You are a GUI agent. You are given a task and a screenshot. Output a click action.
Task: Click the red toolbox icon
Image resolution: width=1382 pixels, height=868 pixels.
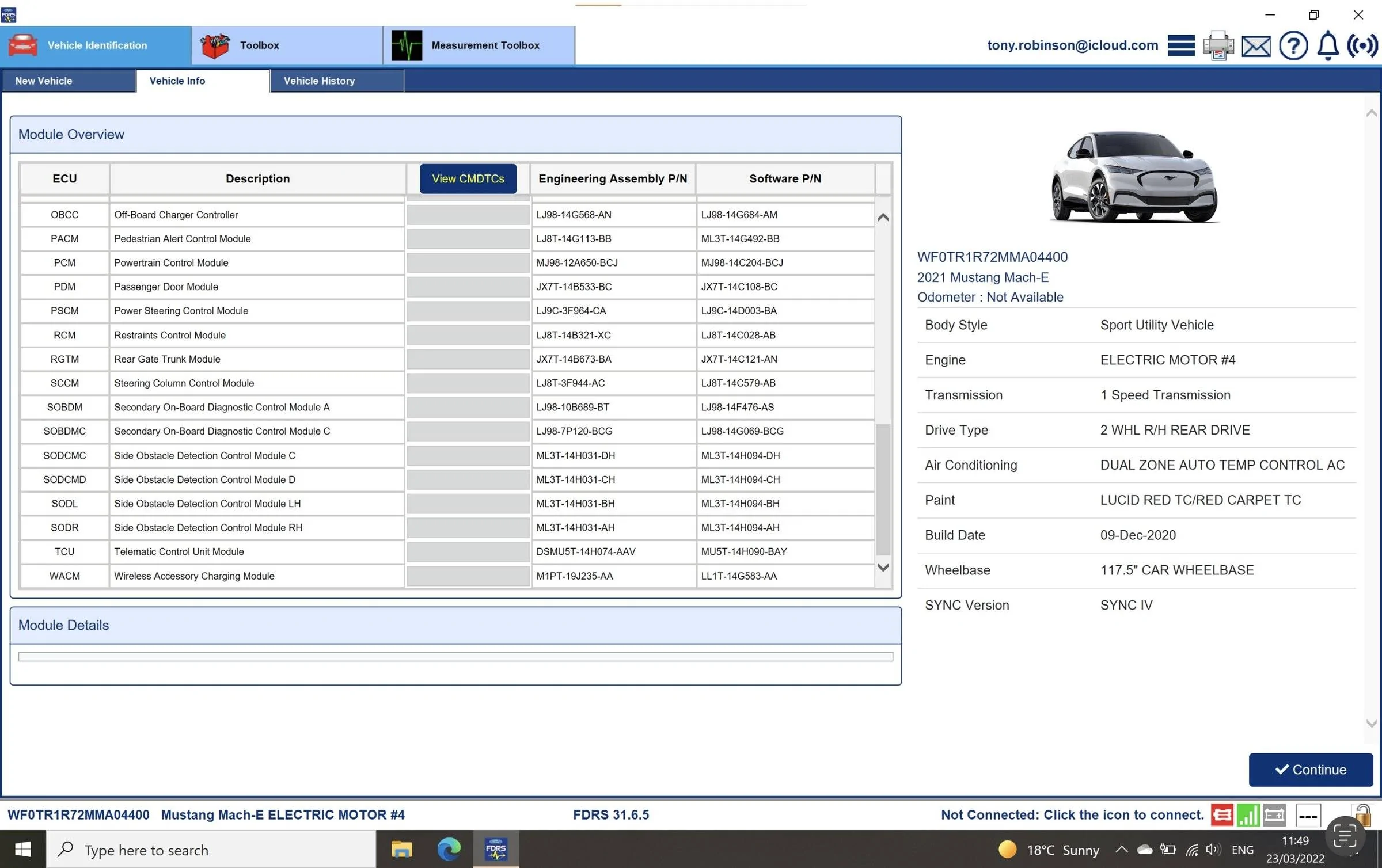[x=215, y=46]
